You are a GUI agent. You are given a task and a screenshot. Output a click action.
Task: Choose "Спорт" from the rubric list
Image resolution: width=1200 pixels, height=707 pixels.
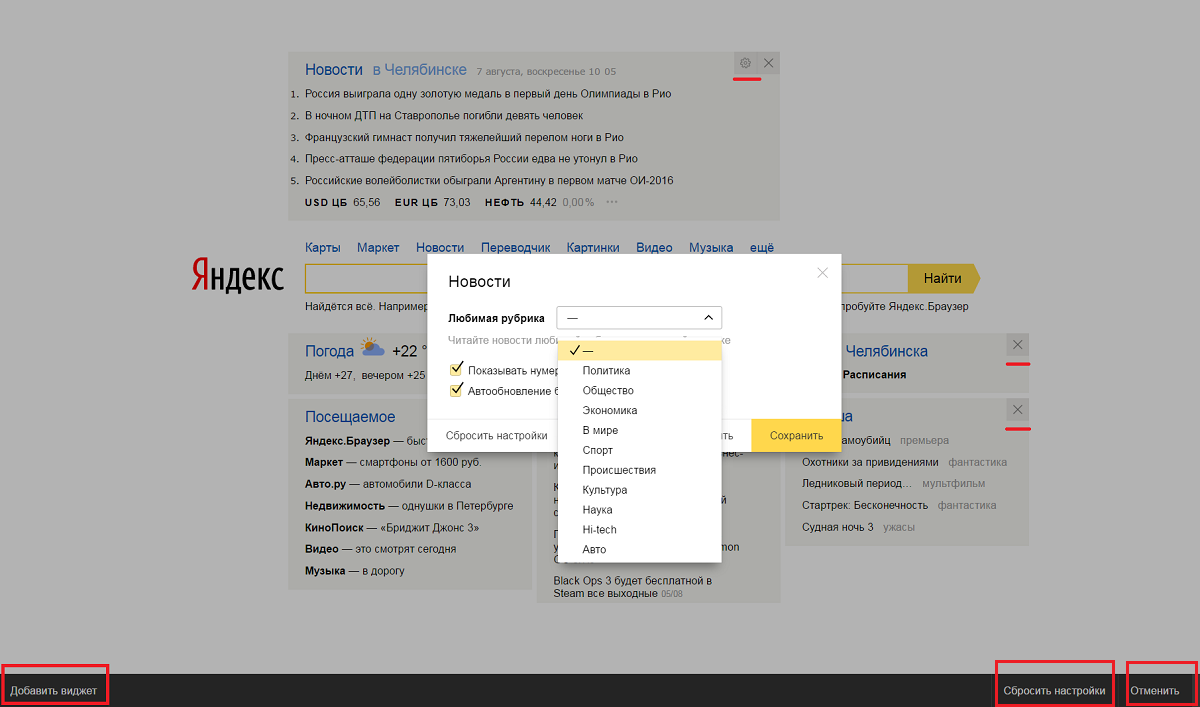tap(598, 450)
